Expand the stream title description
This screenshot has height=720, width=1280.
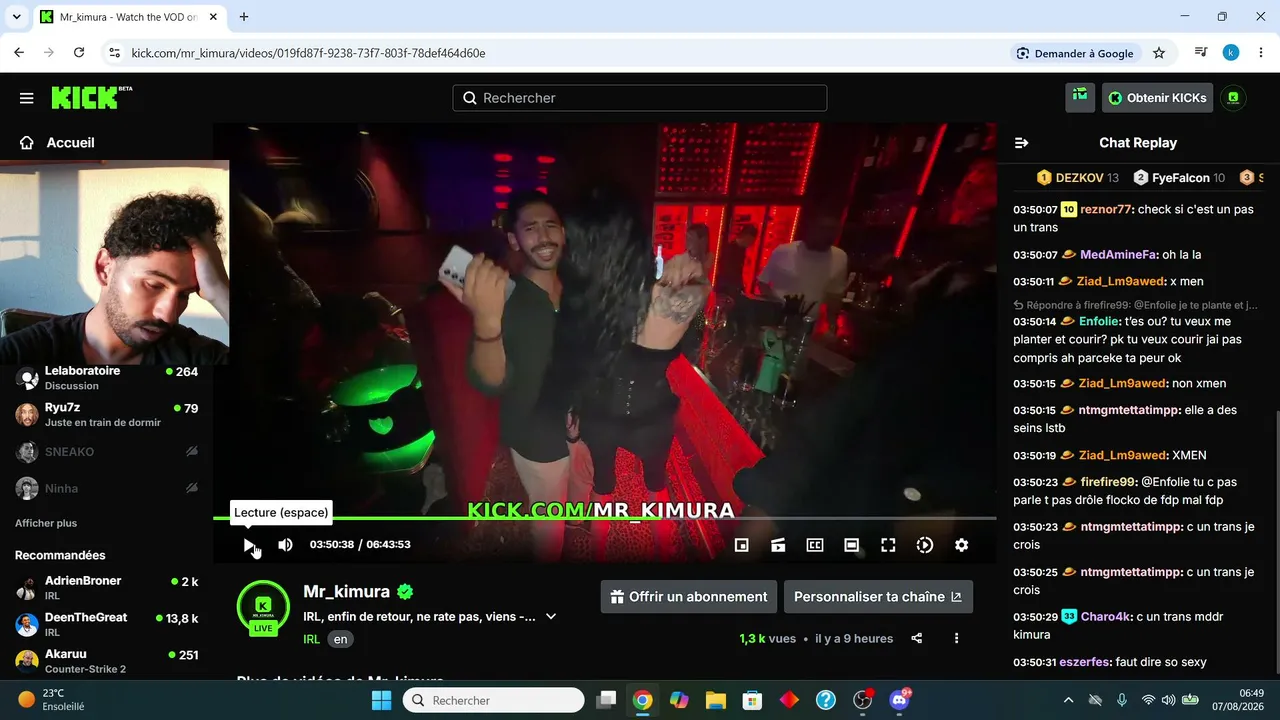tap(551, 617)
